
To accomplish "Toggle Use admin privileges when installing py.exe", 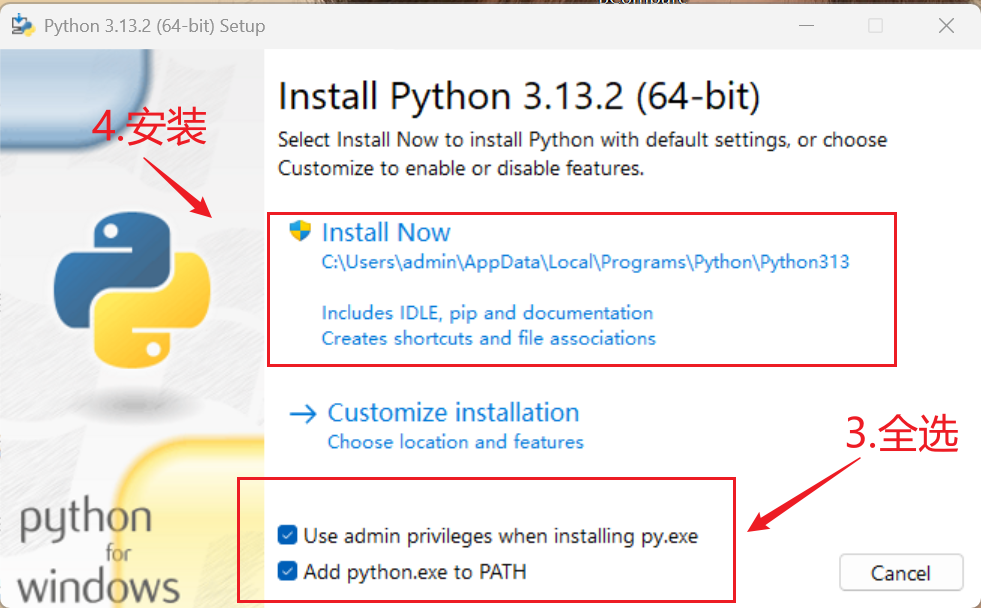I will click(287, 535).
